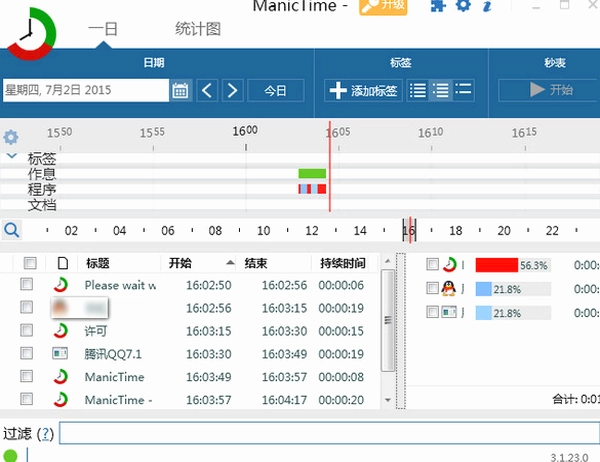Open settings gear in title bar
Screen dimensions: 600x462
click(463, 5)
